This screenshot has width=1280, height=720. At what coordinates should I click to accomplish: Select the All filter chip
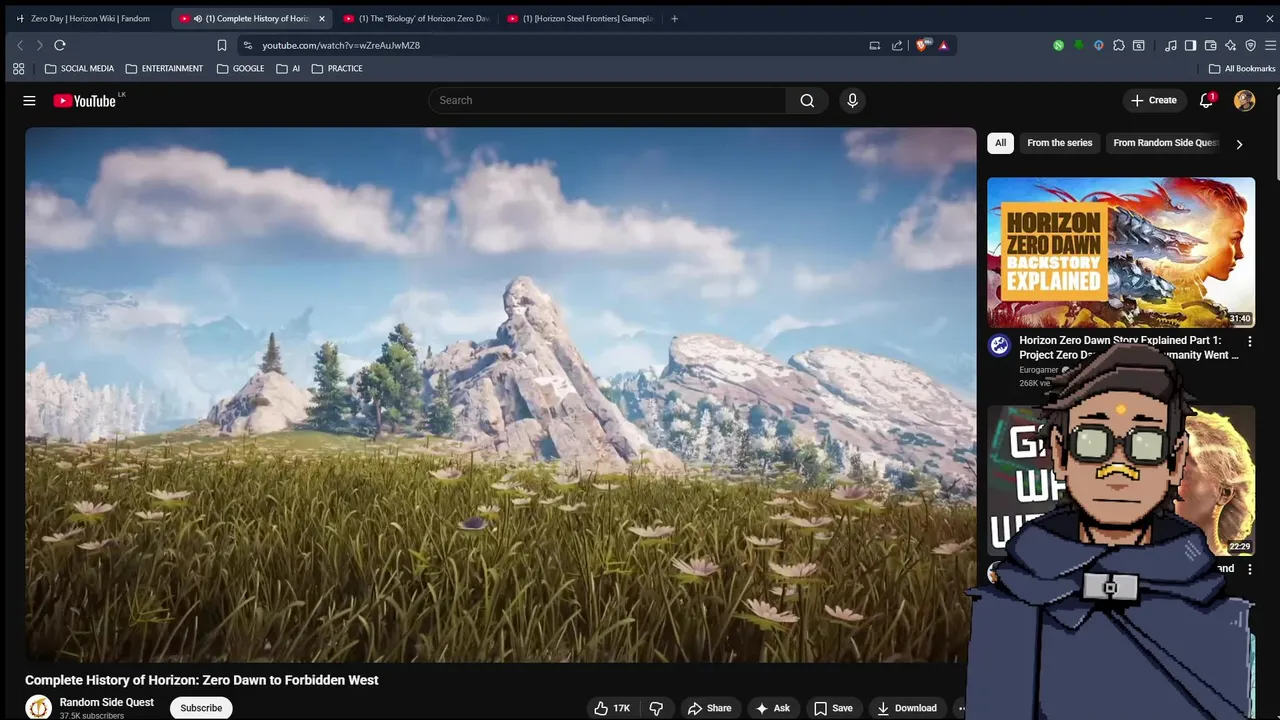coord(1000,143)
